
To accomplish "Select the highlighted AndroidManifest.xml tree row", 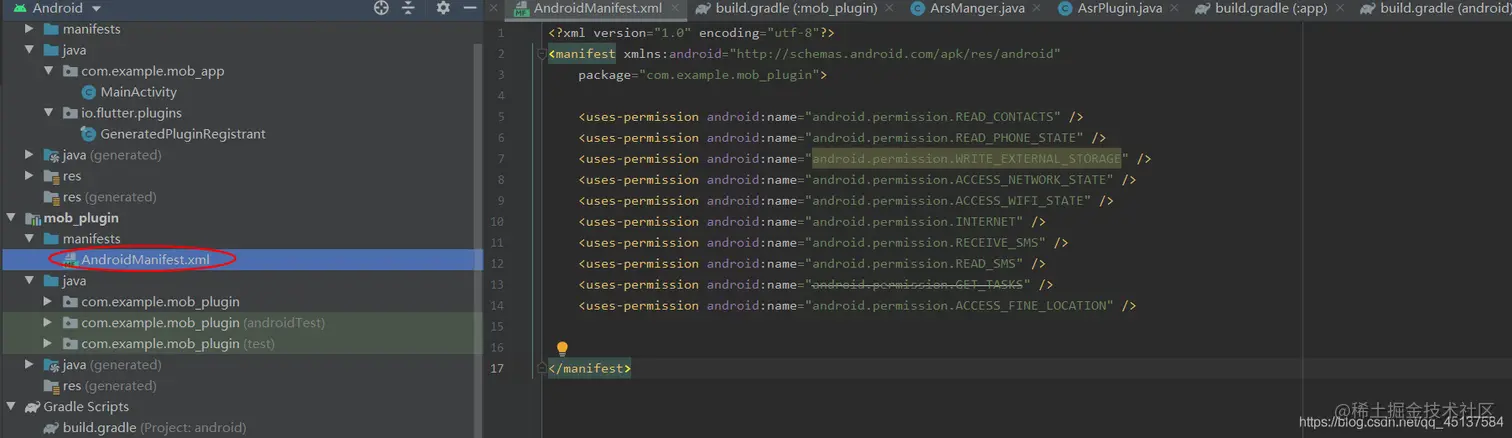I will tap(241, 260).
